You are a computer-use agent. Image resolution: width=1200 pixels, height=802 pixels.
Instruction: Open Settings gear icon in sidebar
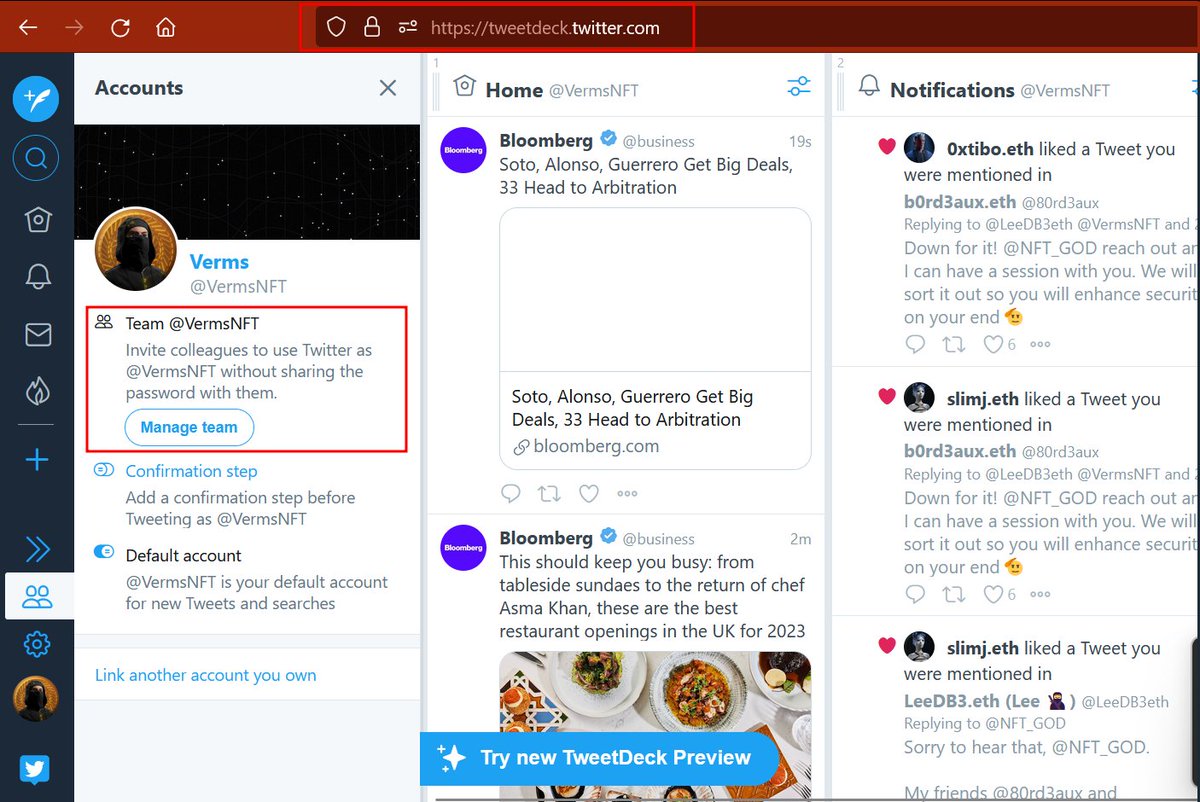[x=37, y=645]
